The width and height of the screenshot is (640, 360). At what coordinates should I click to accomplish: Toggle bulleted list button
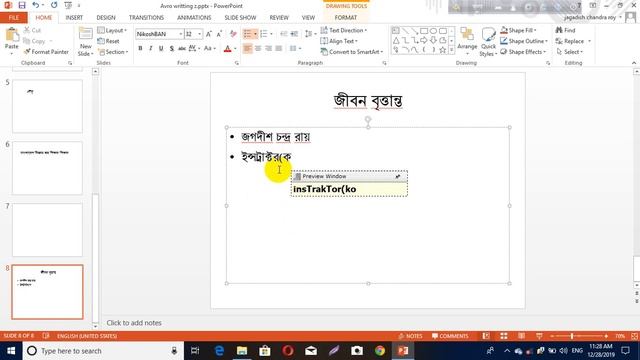click(x=247, y=34)
